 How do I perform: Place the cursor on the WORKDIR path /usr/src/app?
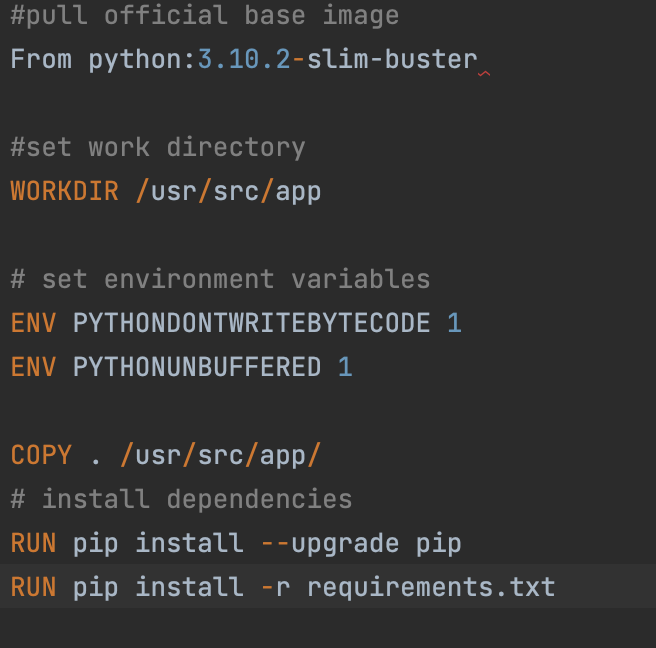(x=228, y=192)
